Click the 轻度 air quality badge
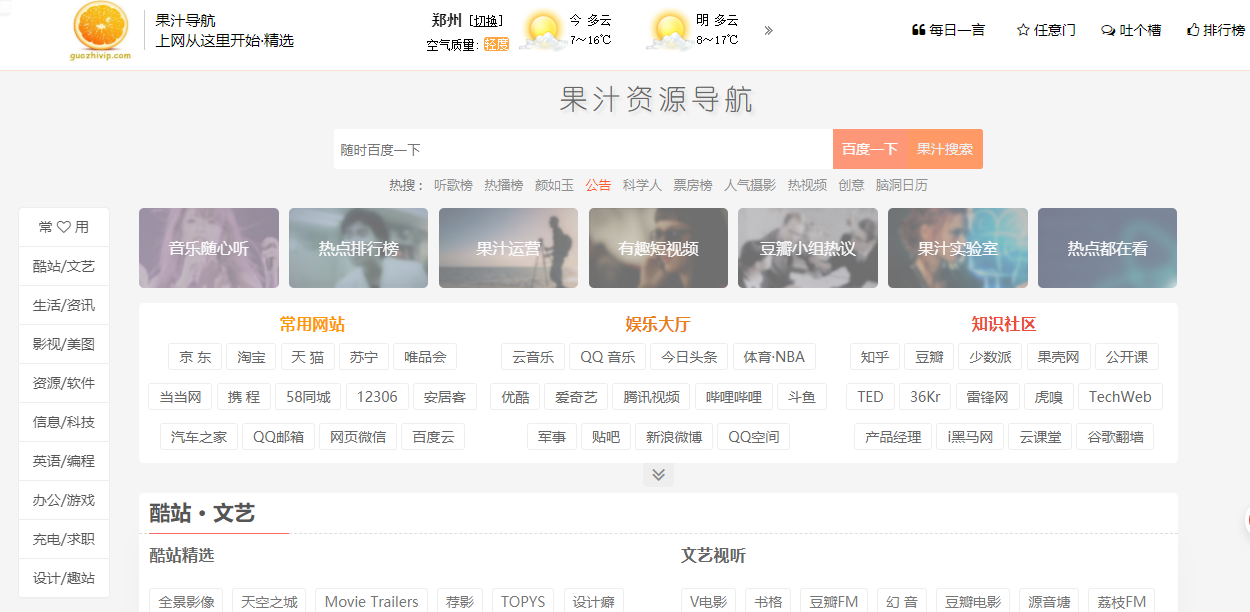Screen dimensions: 1250x612 click(x=496, y=44)
